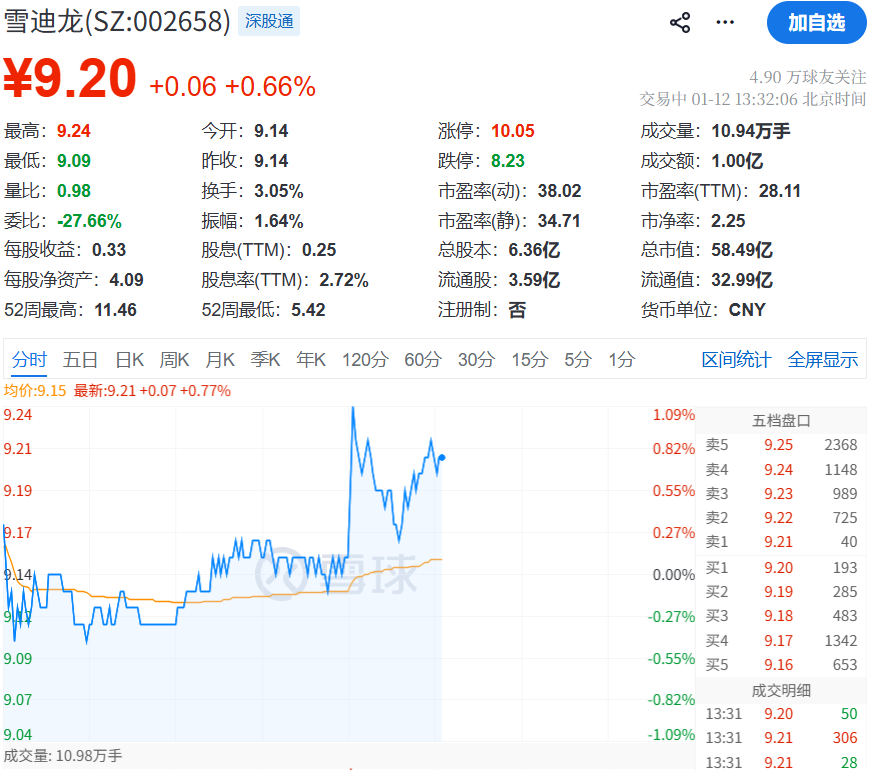This screenshot has width=872, height=770.
Task: Open the three-dot more options menu
Action: (x=725, y=23)
